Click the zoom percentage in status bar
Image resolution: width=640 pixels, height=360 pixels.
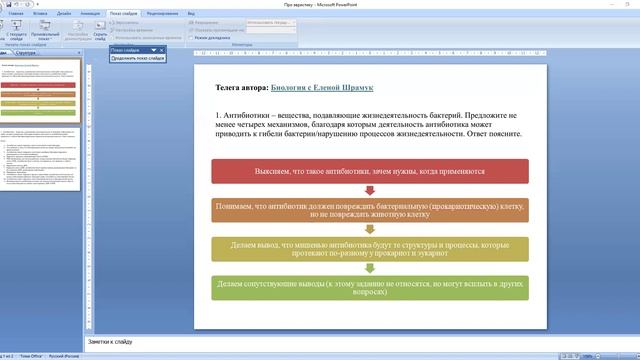click(x=587, y=356)
